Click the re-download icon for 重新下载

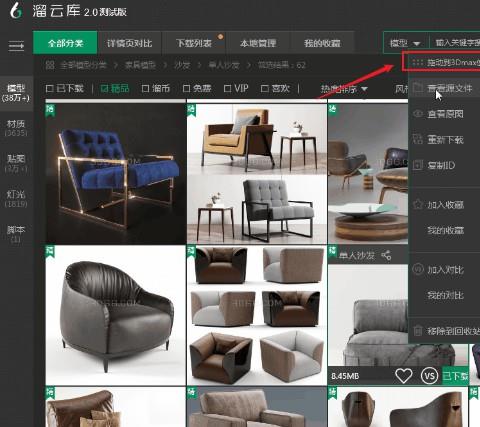coord(418,139)
